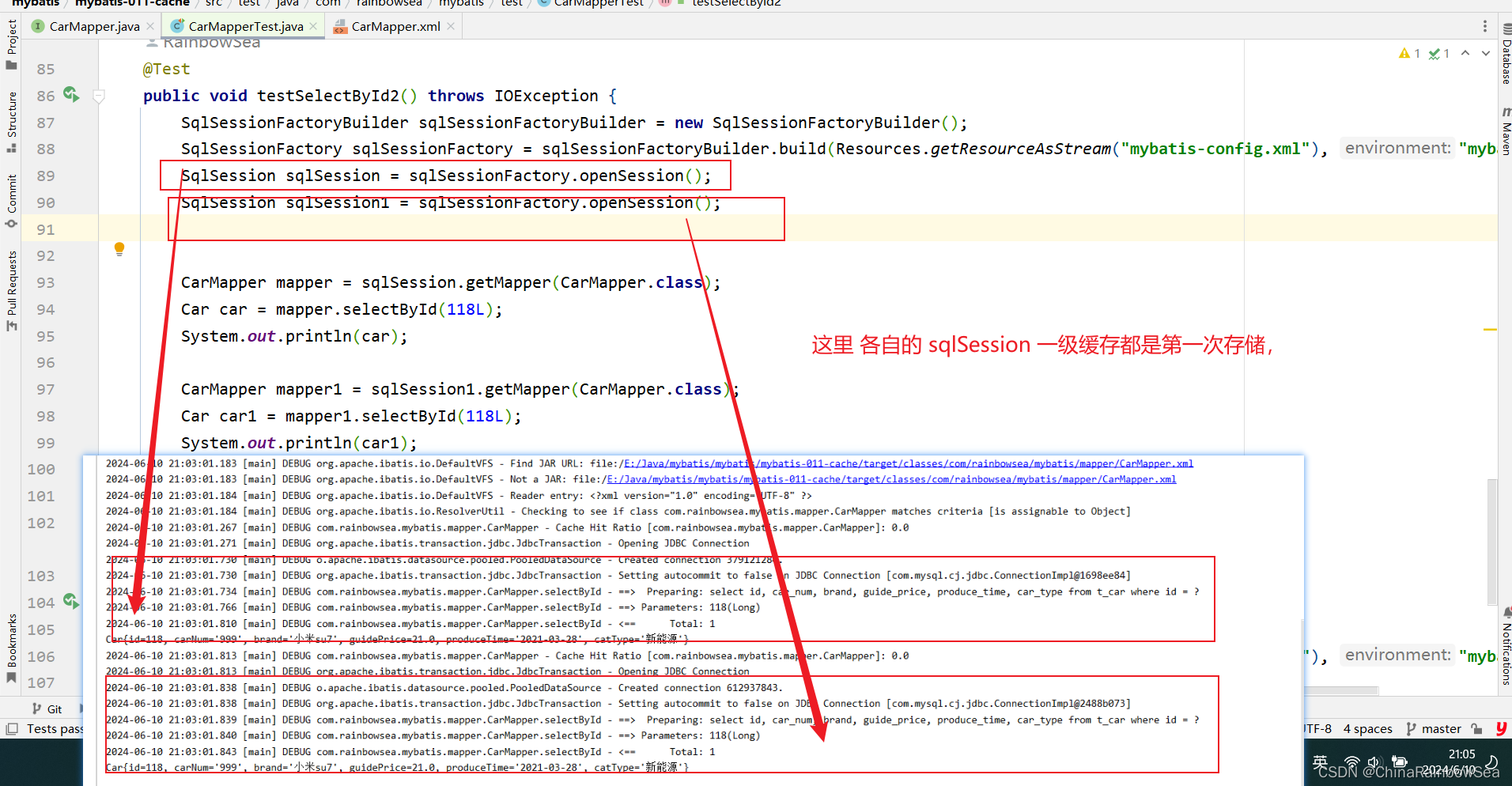
Task: Open the first CarMapper.xml file link in console
Action: 908,464
